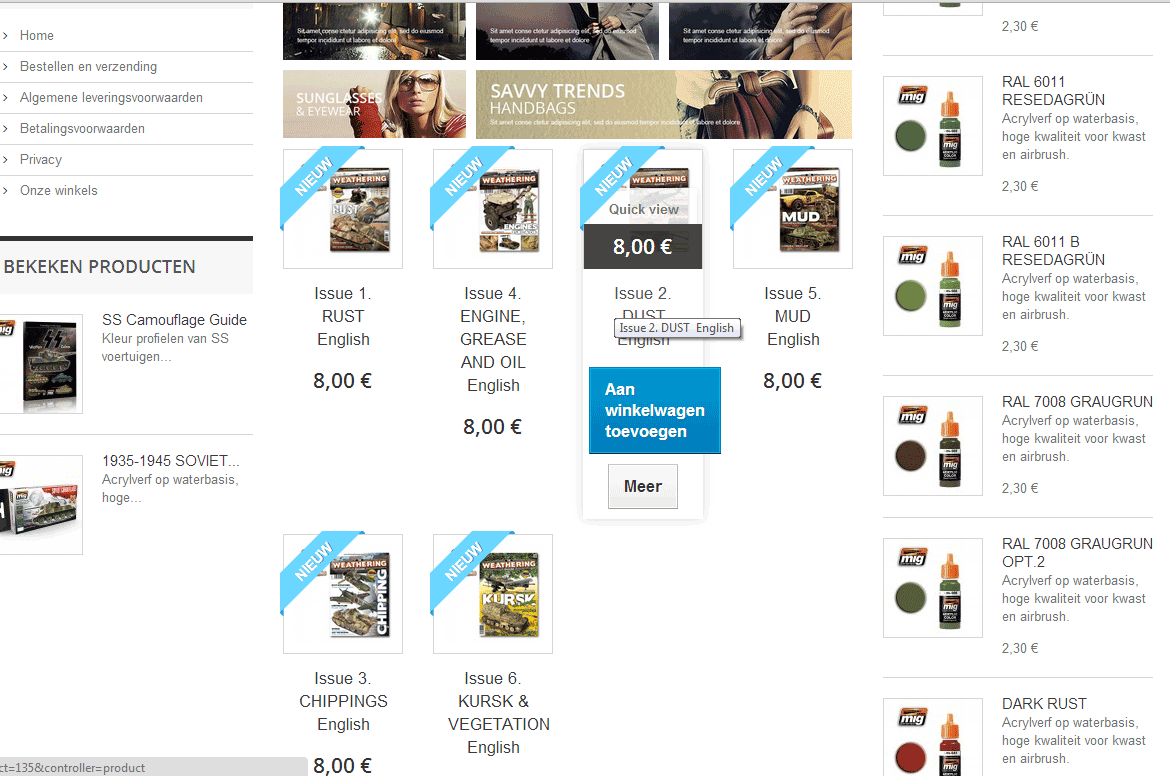Click RAL 6011 RESEDAGRÜN paint bottle image
Screen dimensions: 1170x776
click(x=933, y=125)
